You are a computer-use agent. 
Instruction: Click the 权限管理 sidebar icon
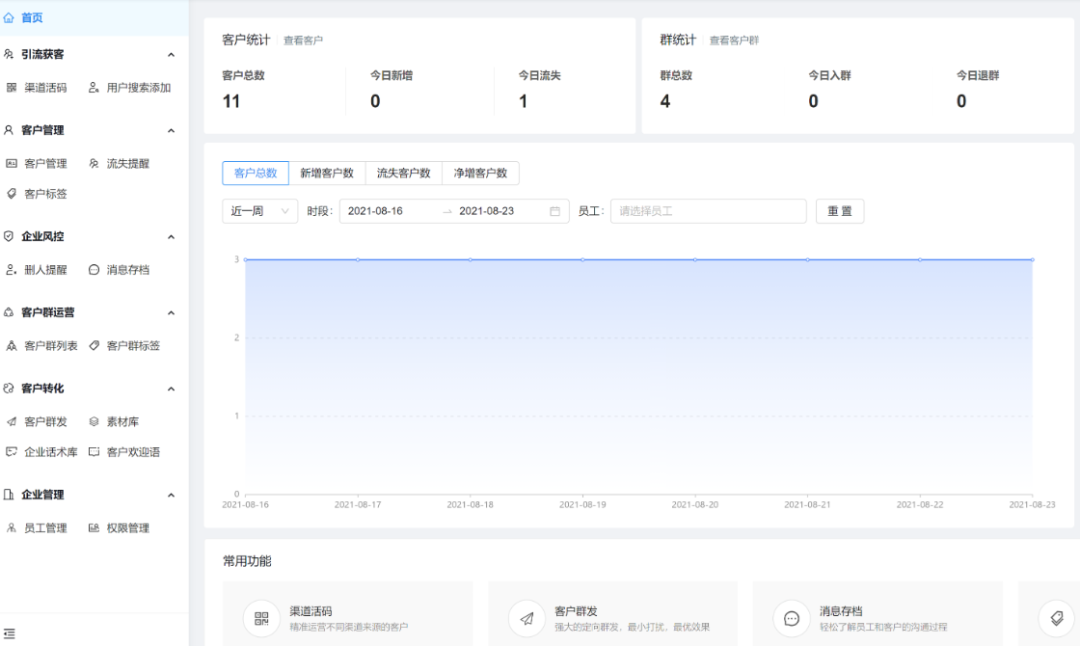pos(94,528)
